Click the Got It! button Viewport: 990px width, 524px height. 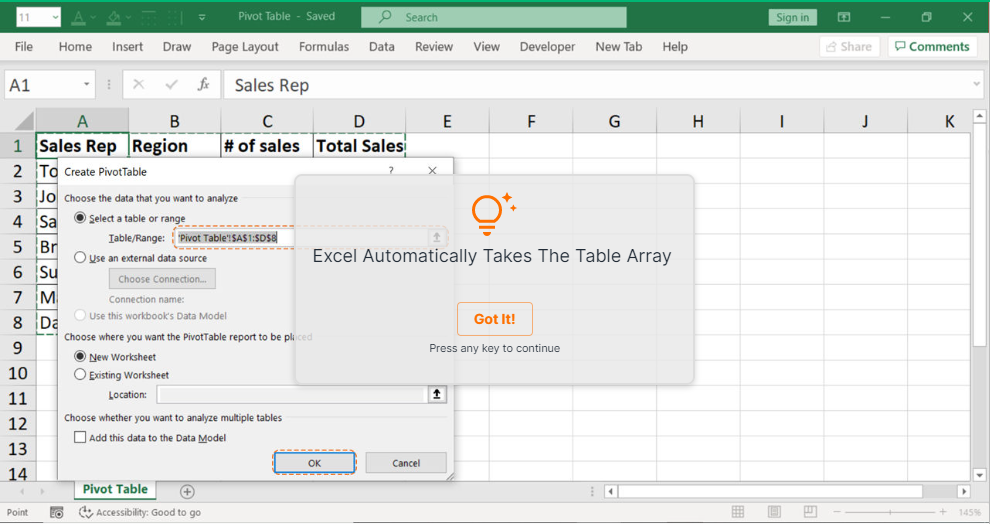point(495,319)
